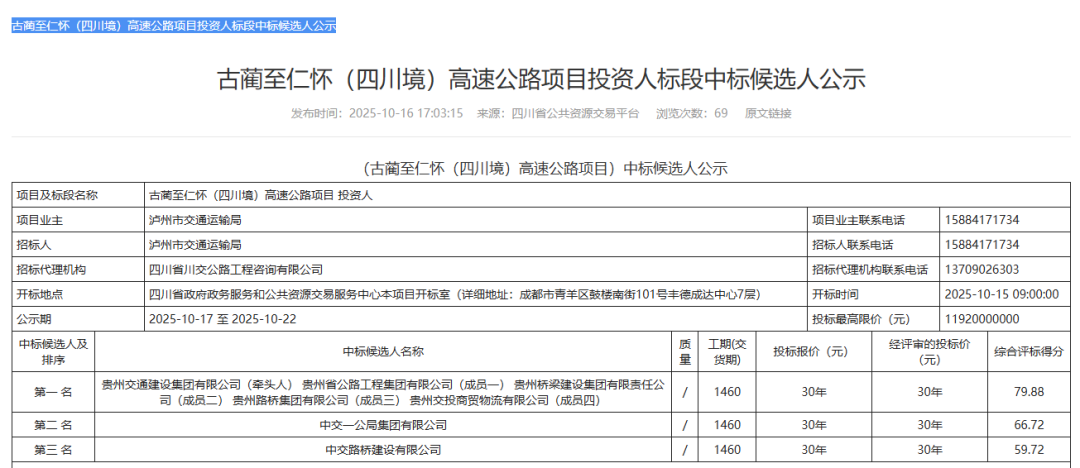This screenshot has height=468, width=1080.
Task: Click the source 四川省公共资源交易平台
Action: click(576, 114)
